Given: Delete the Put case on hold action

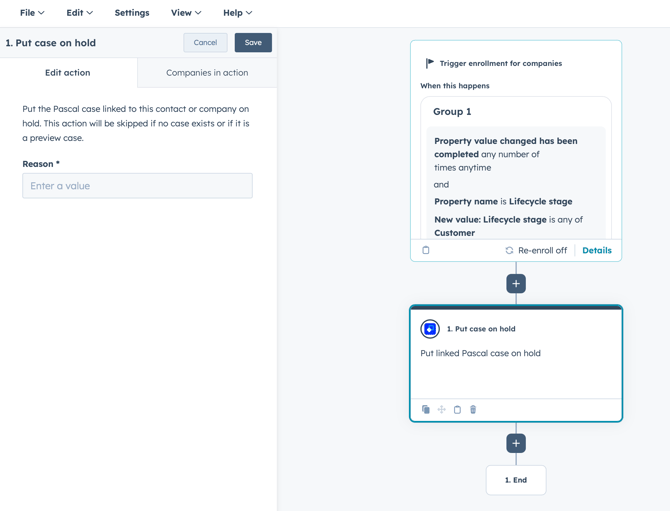Looking at the screenshot, I should pyautogui.click(x=473, y=410).
